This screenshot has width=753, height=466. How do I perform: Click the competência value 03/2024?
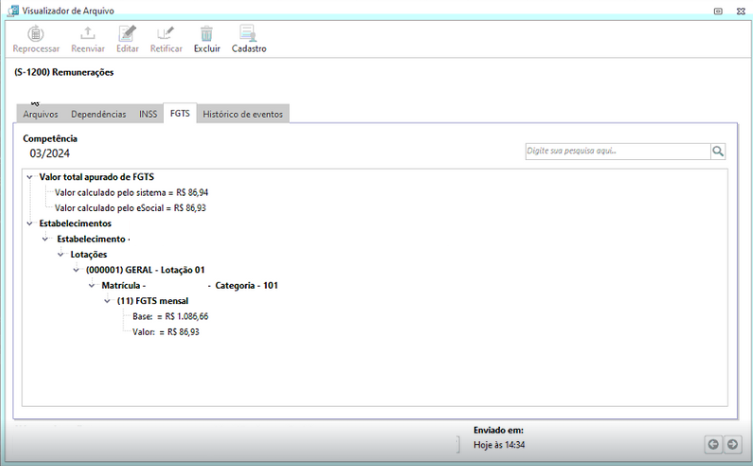49,154
